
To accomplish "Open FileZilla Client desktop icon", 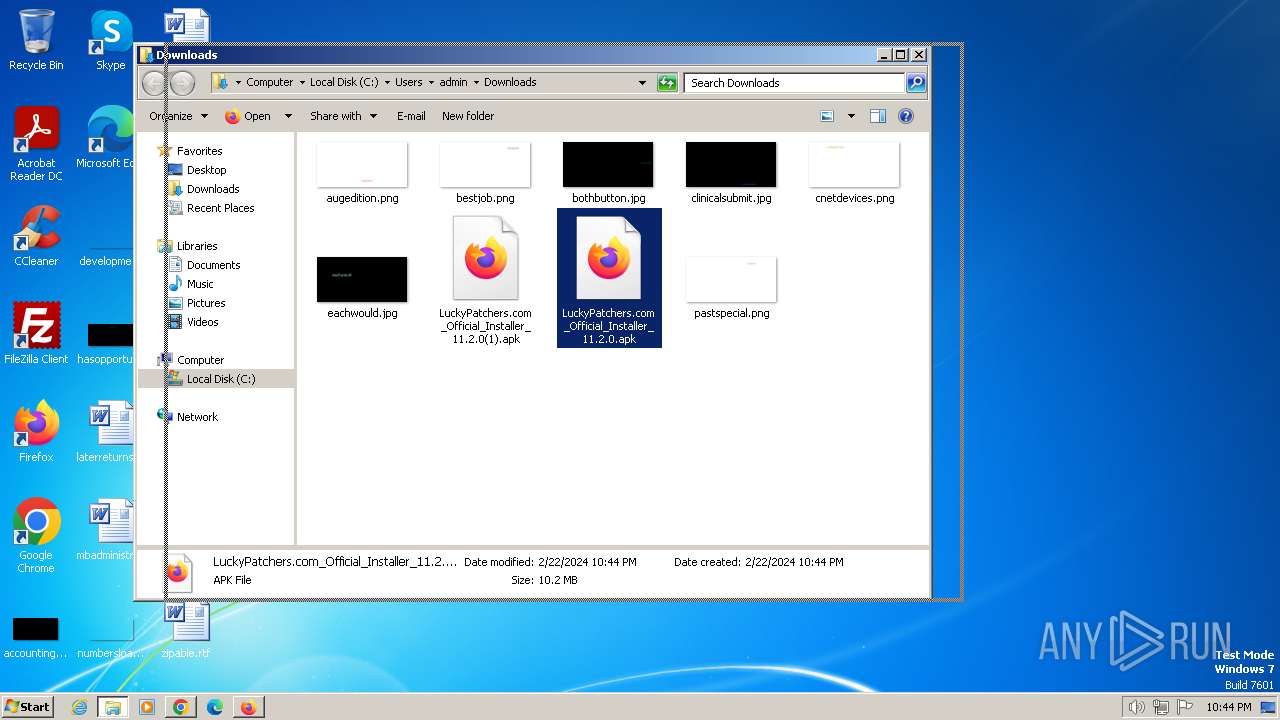I will [36, 333].
